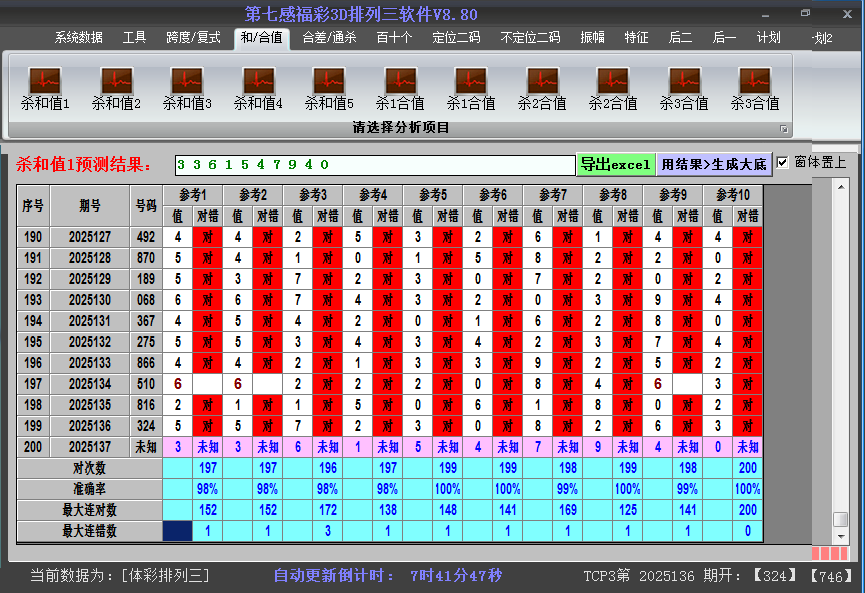Click the dark blue selected cell in 最大连错数 row
Image resolution: width=865 pixels, height=593 pixels.
pos(178,531)
